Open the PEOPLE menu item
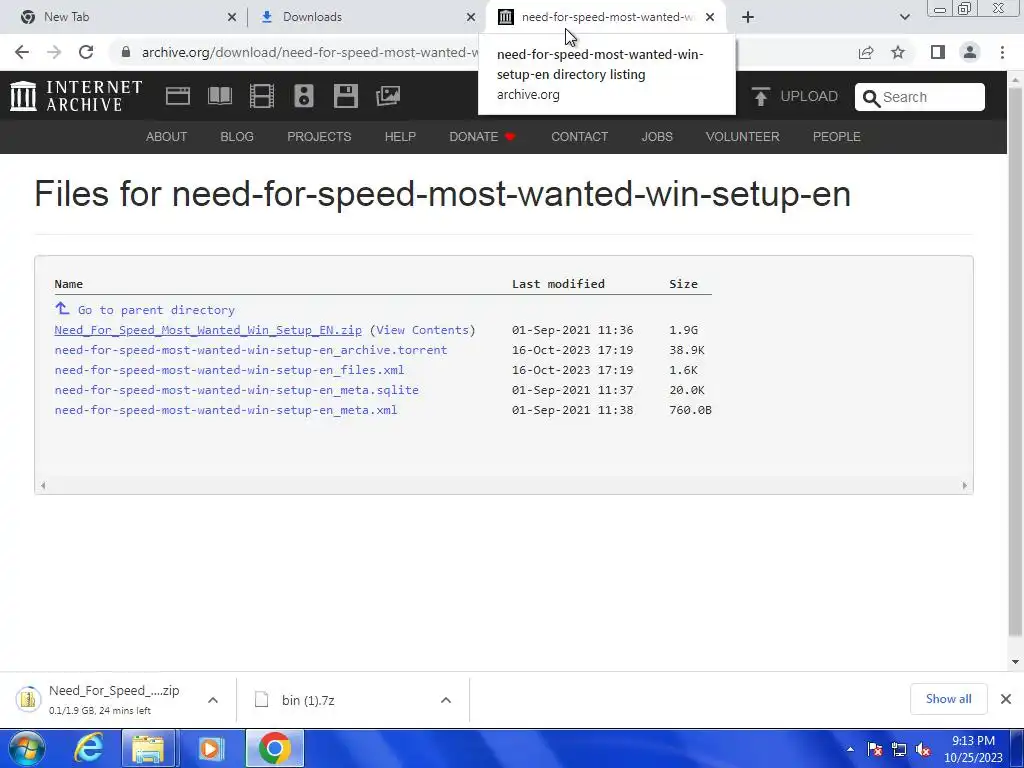Image resolution: width=1024 pixels, height=768 pixels. (837, 136)
